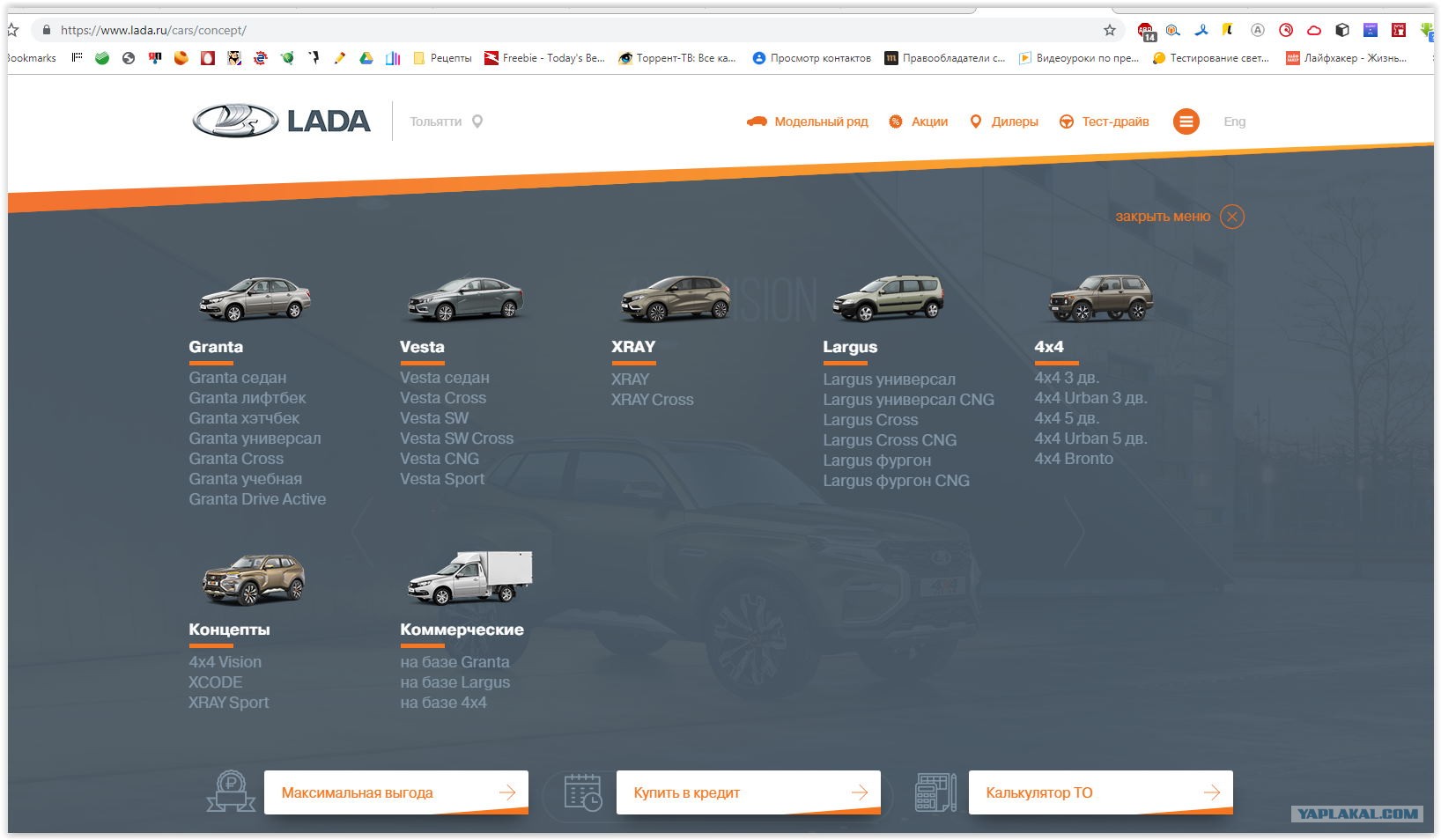This screenshot has height=840, width=1441.
Task: Open the ЯП bookmark icon
Action: coord(155,58)
